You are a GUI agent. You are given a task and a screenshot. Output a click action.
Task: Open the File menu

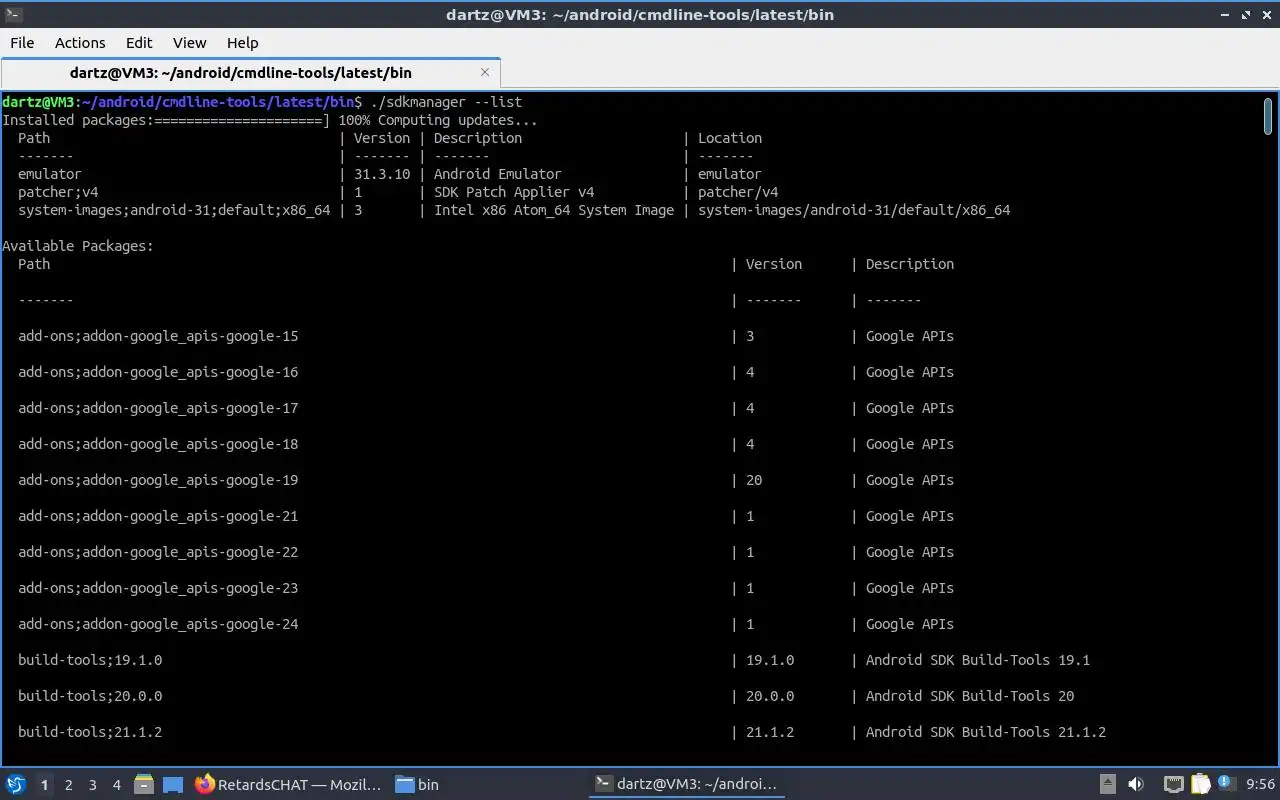(x=22, y=42)
